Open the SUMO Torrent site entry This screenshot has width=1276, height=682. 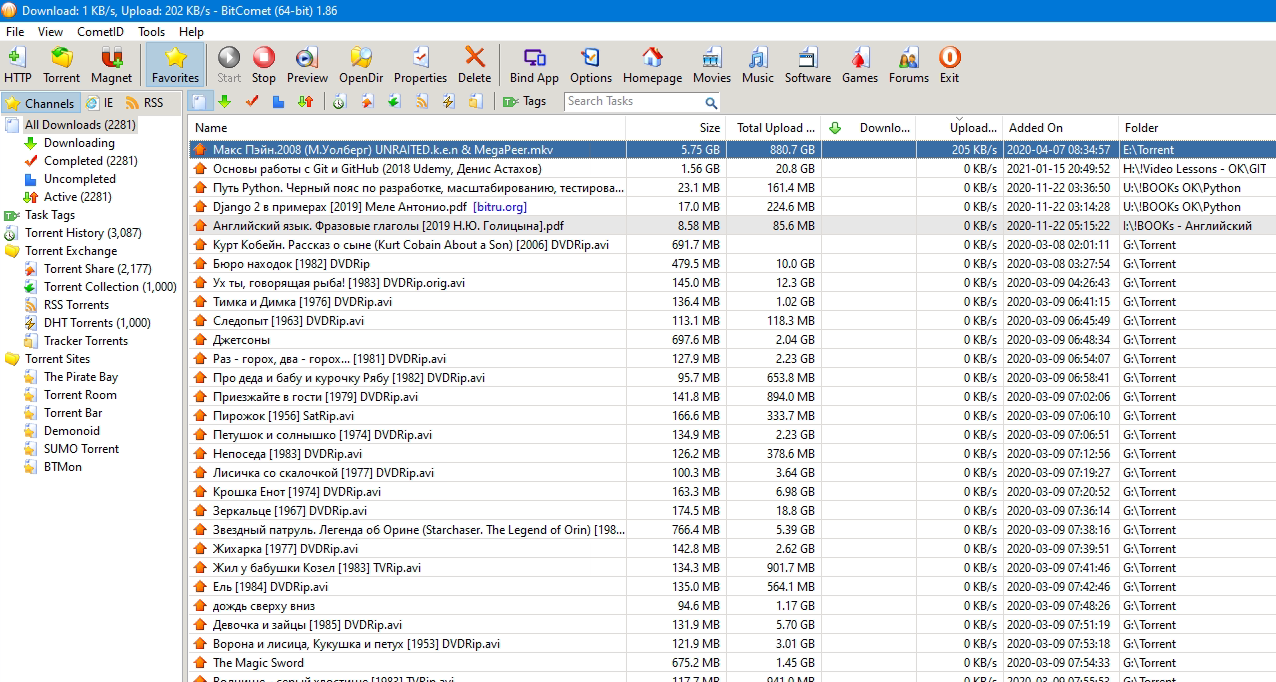pos(81,449)
